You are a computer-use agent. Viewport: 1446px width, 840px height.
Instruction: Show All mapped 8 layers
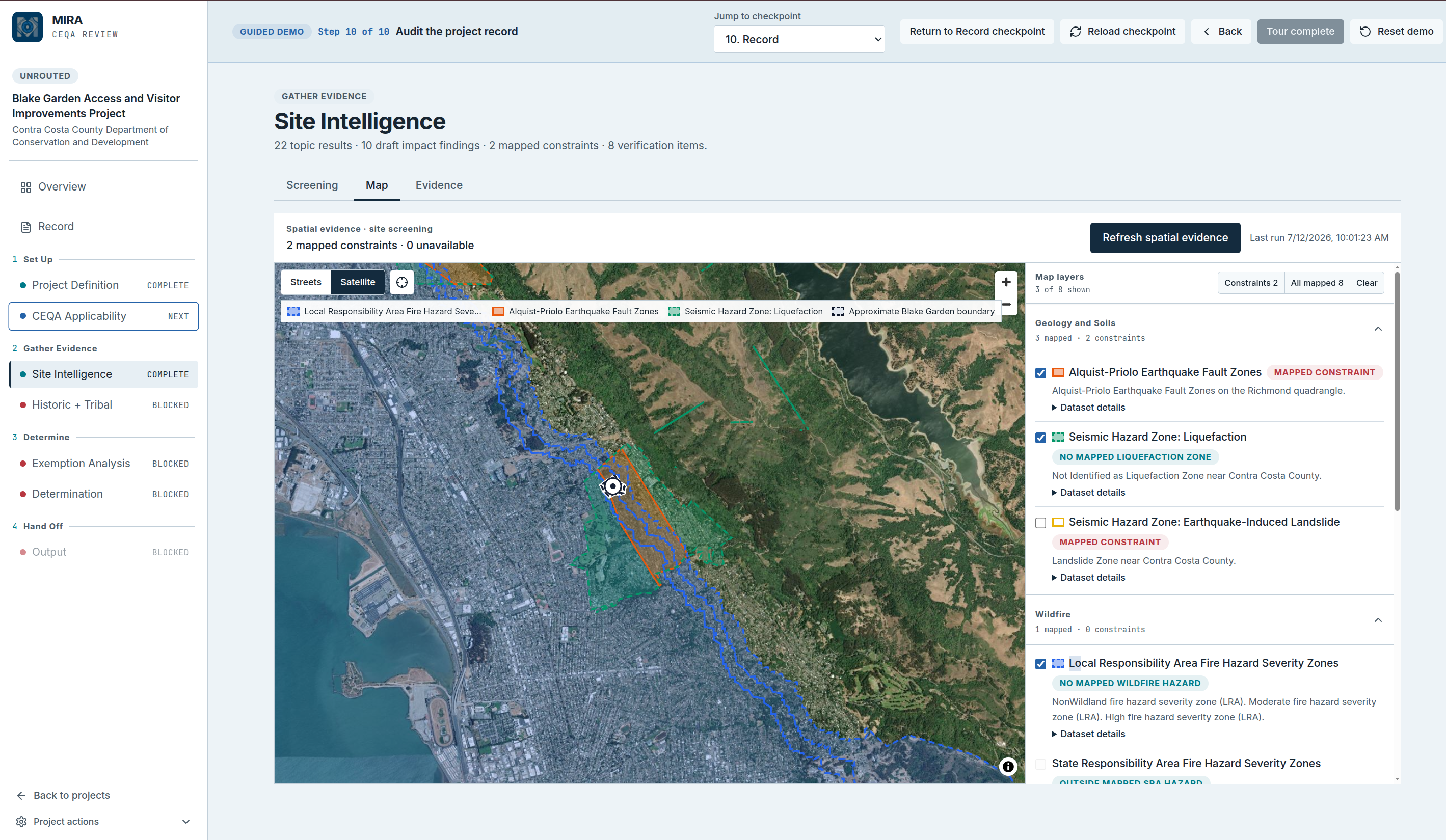coord(1316,283)
